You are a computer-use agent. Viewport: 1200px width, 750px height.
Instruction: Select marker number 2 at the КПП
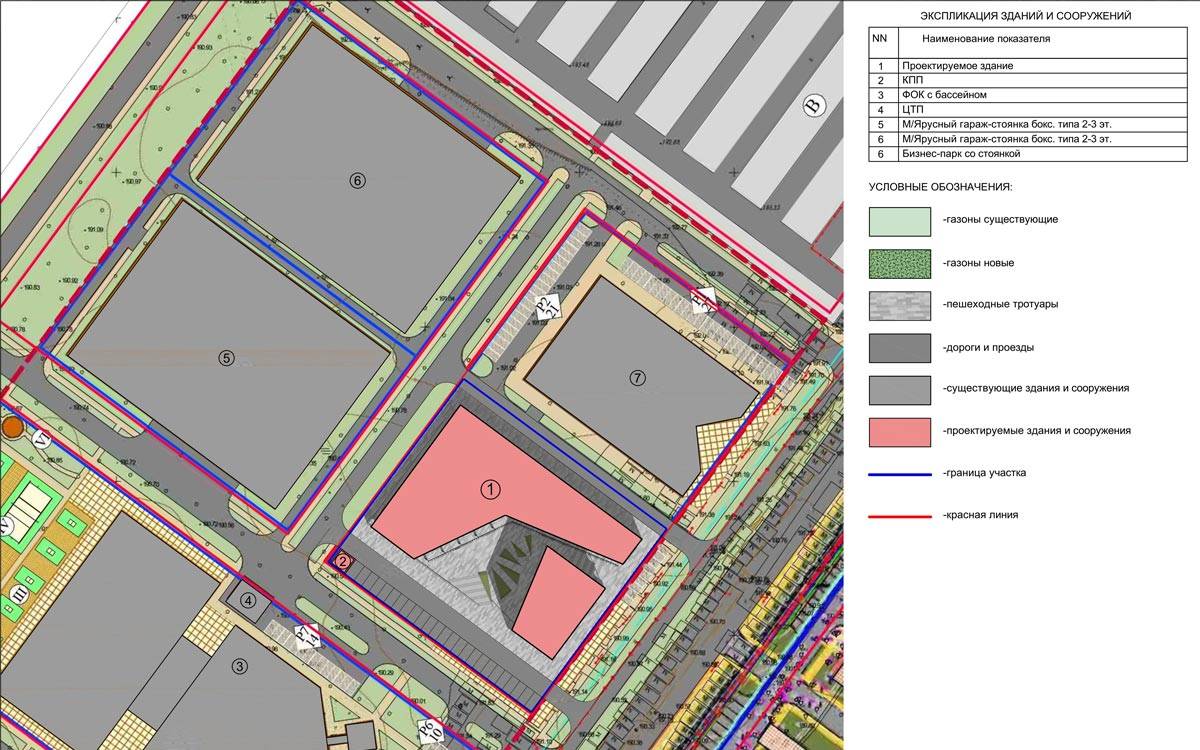coord(342,562)
